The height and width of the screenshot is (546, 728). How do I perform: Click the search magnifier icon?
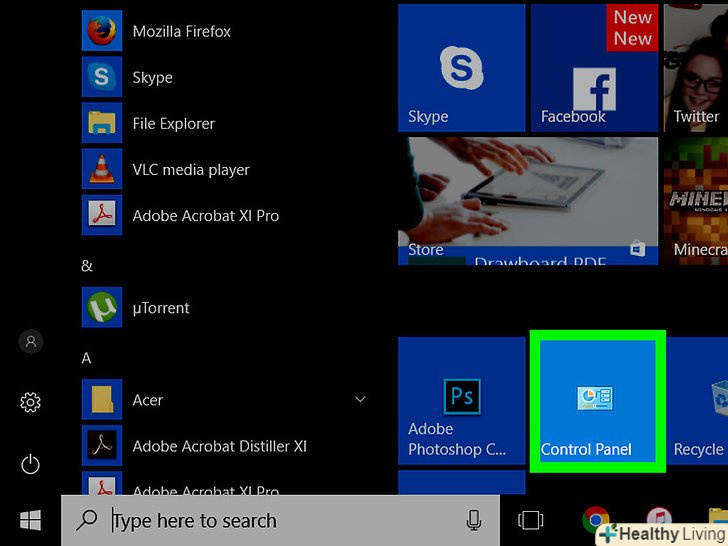[x=87, y=520]
